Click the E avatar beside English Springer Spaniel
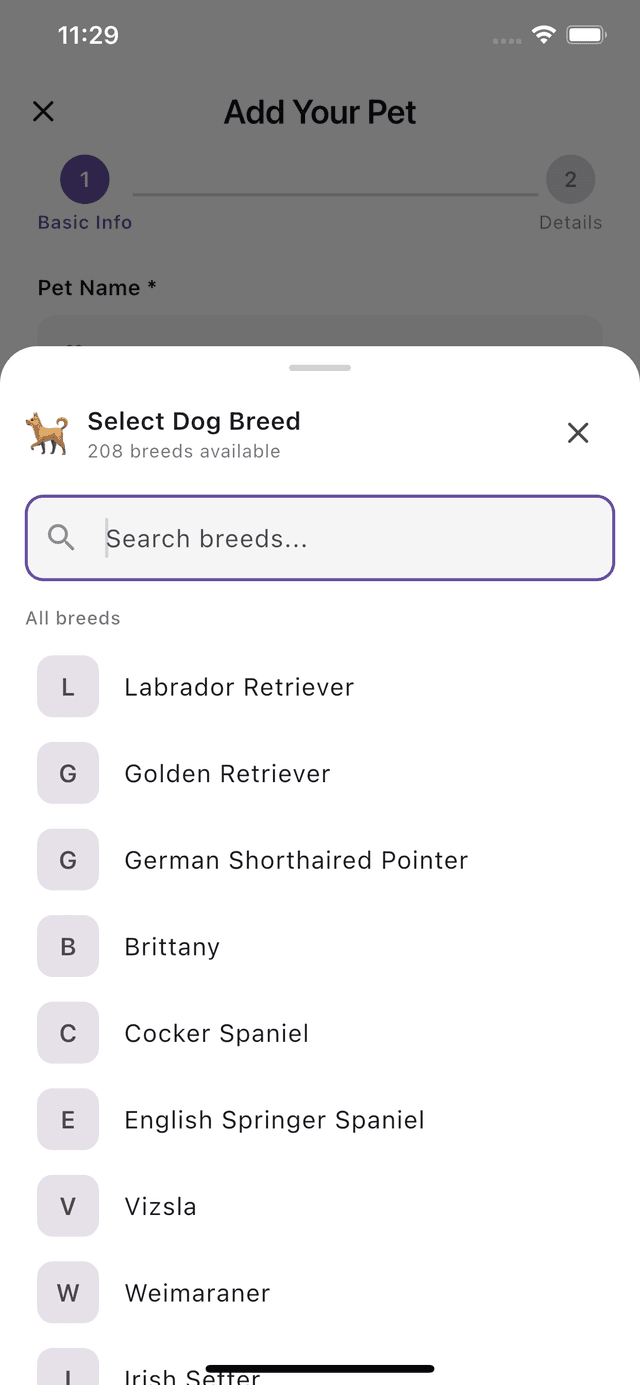Image resolution: width=640 pixels, height=1385 pixels. tap(67, 1119)
